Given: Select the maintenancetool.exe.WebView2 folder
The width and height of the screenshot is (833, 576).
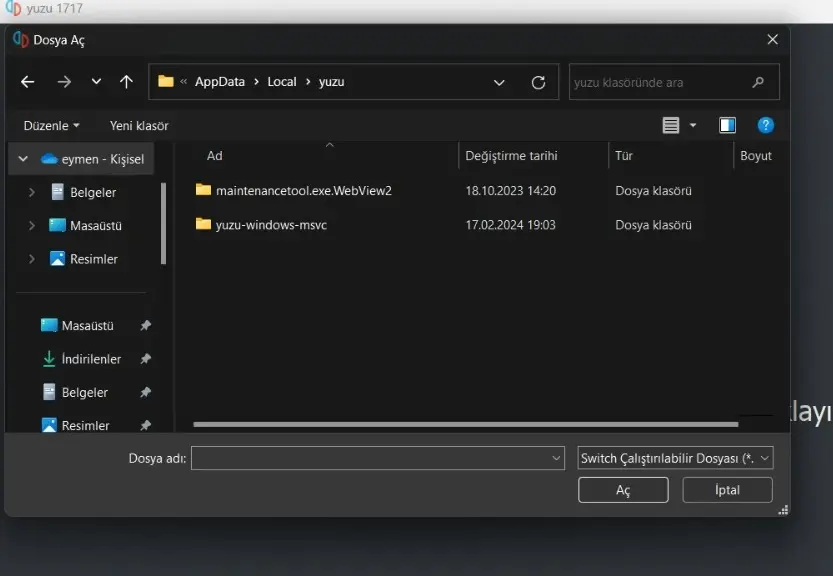Looking at the screenshot, I should pyautogui.click(x=303, y=191).
